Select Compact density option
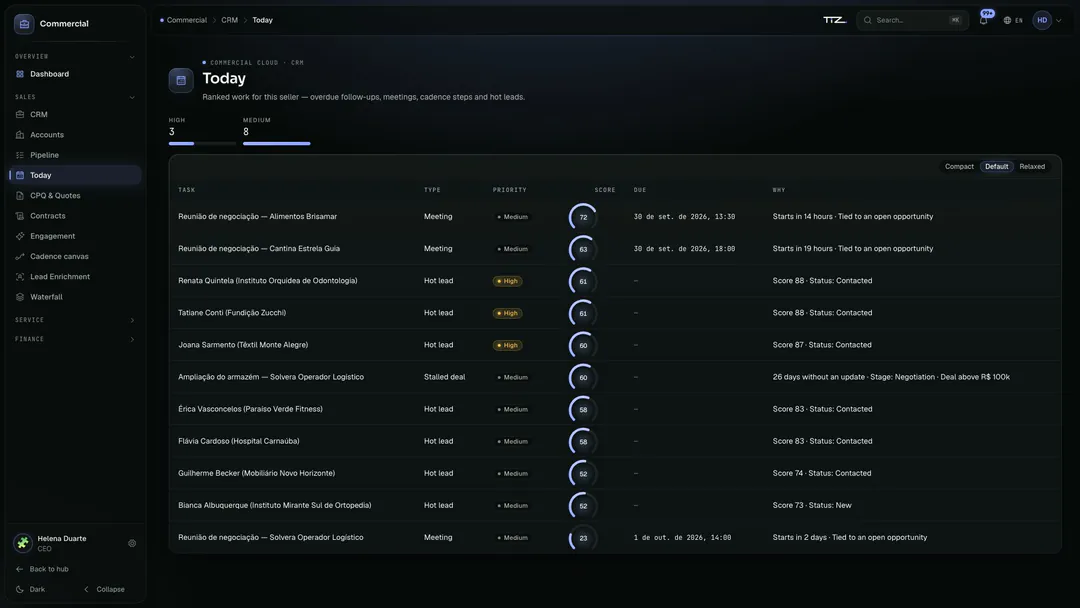Screen dimensions: 1080x608 click(959, 167)
